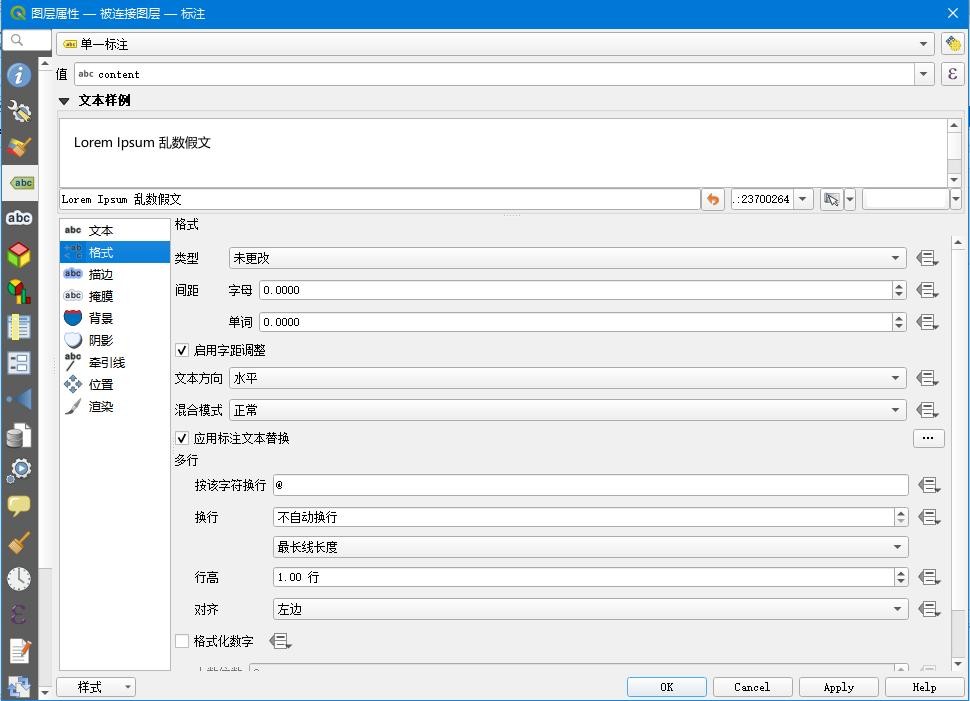This screenshot has height=701, width=970.
Task: Open the Temporal clock icon in sidebar
Action: point(19,579)
